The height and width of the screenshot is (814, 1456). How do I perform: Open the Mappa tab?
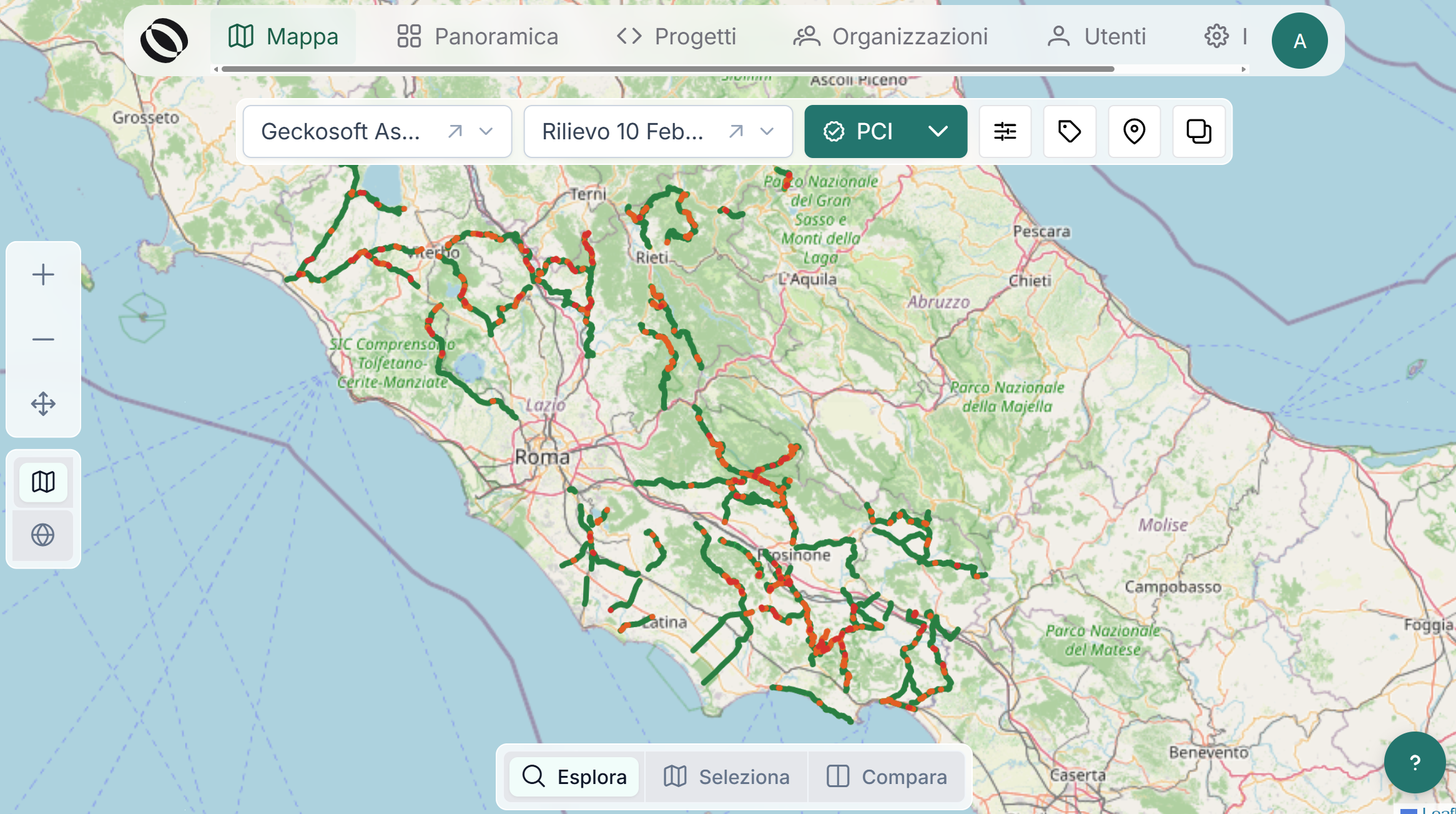283,36
